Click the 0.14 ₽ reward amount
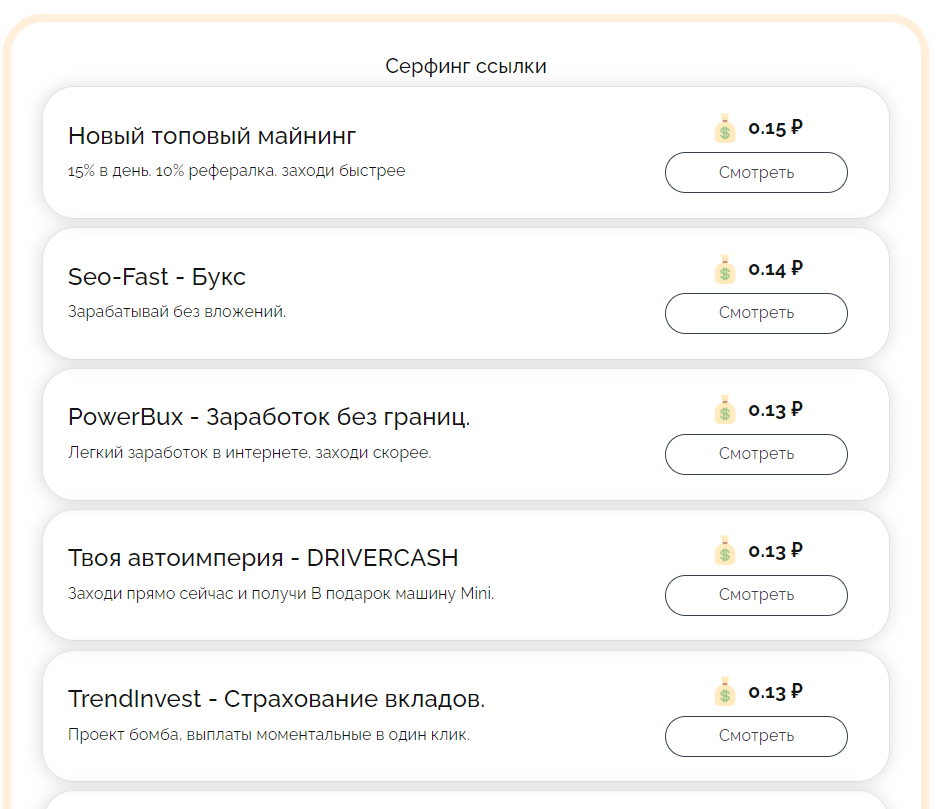The width and height of the screenshot is (946, 809). (x=776, y=269)
